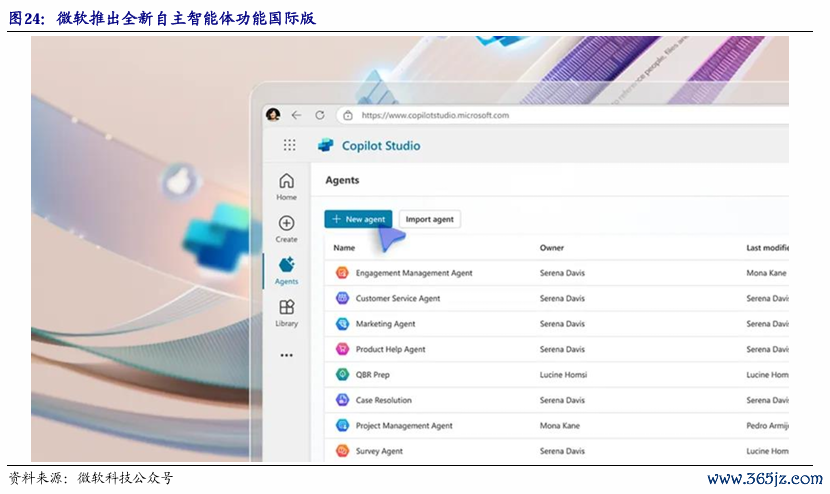Open Marketing Agent
This screenshot has width=830, height=494.
[x=385, y=324]
